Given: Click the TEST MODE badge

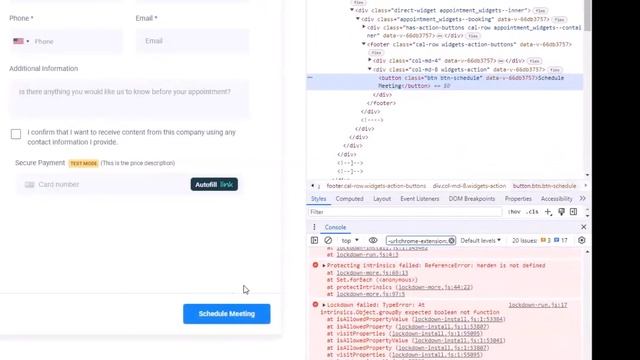Looking at the screenshot, I should (83, 163).
